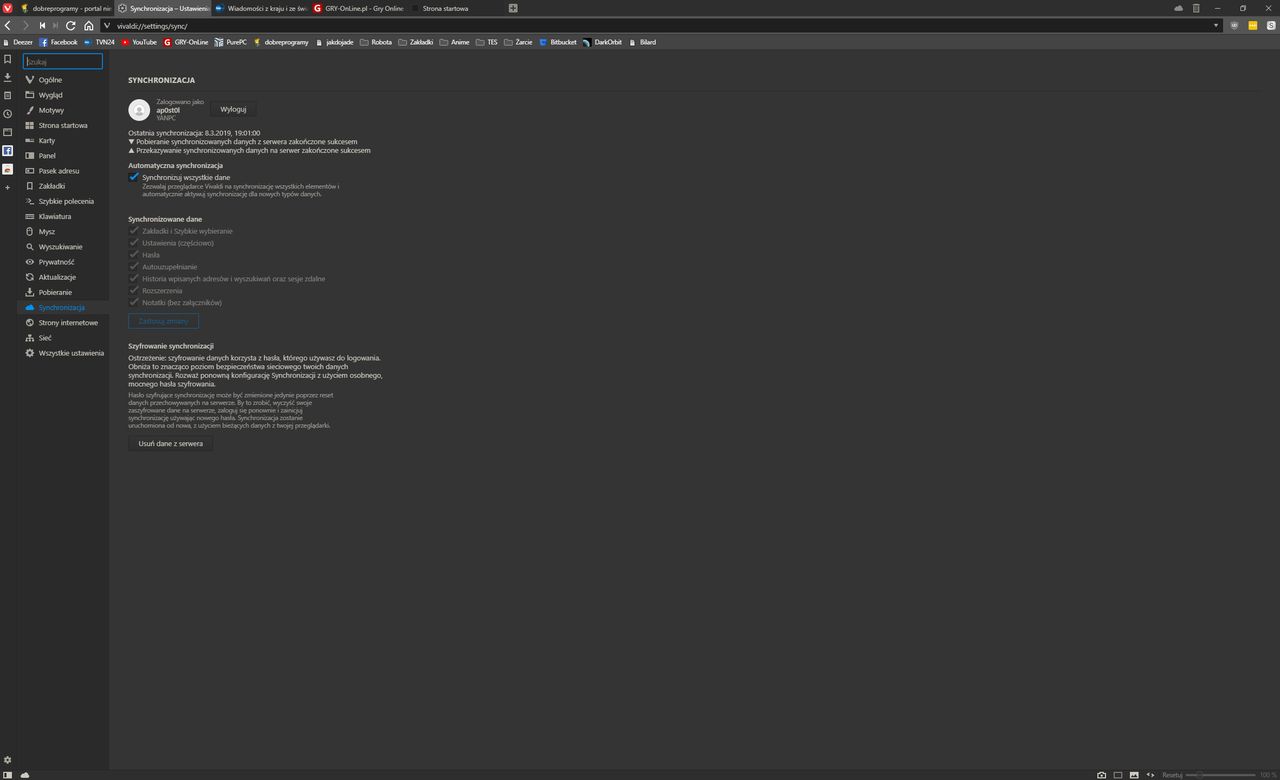This screenshot has width=1280, height=780.
Task: Open Wszystkie ustawienia in sidebar
Action: pyautogui.click(x=64, y=353)
